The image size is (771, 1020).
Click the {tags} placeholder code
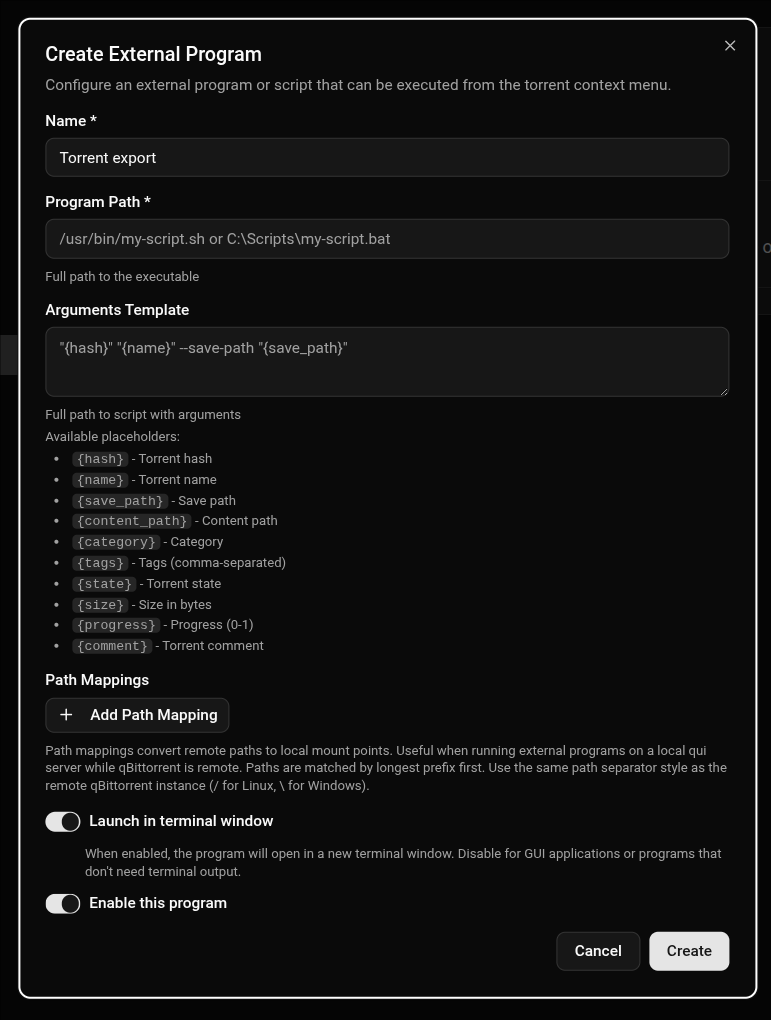100,563
